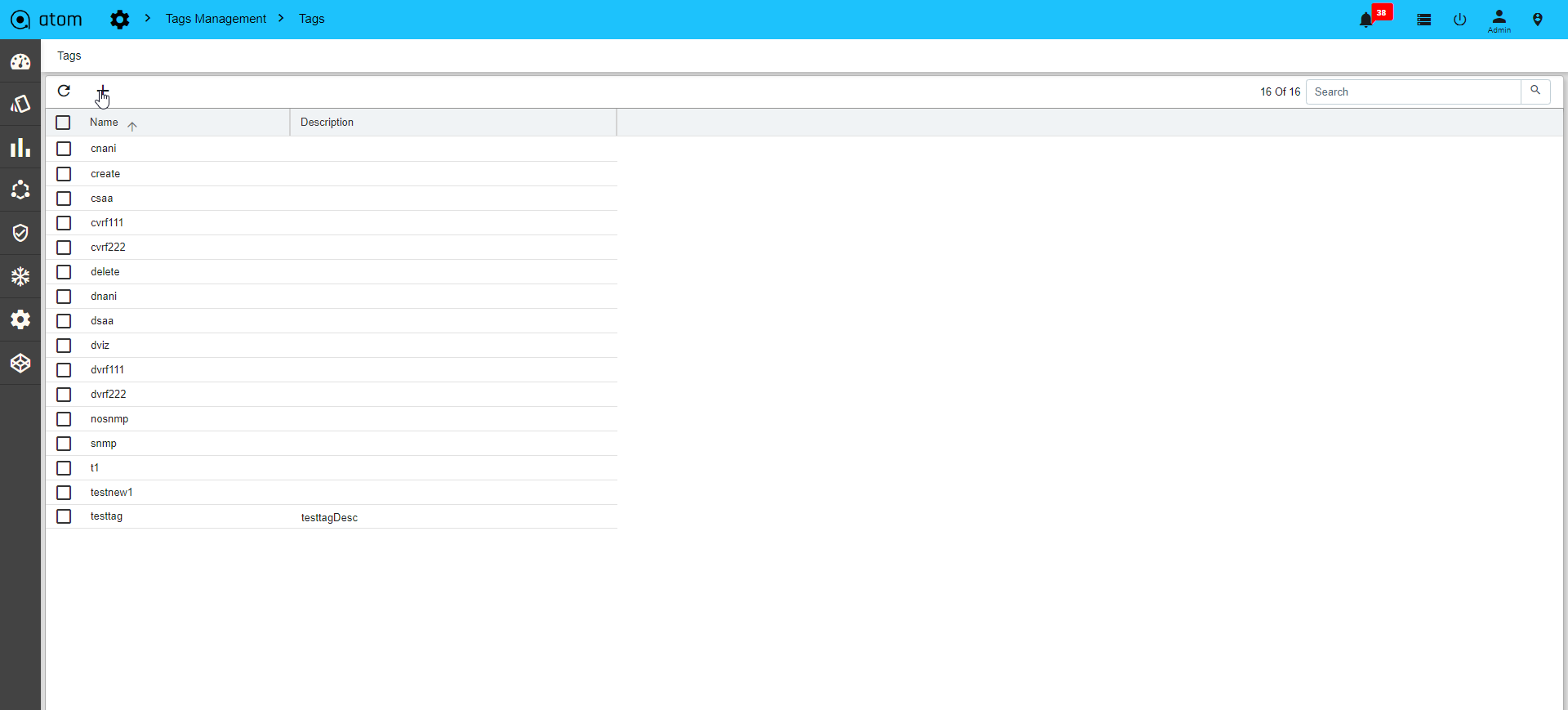Click the atom logo
The height and width of the screenshot is (710, 1568).
click(x=46, y=20)
